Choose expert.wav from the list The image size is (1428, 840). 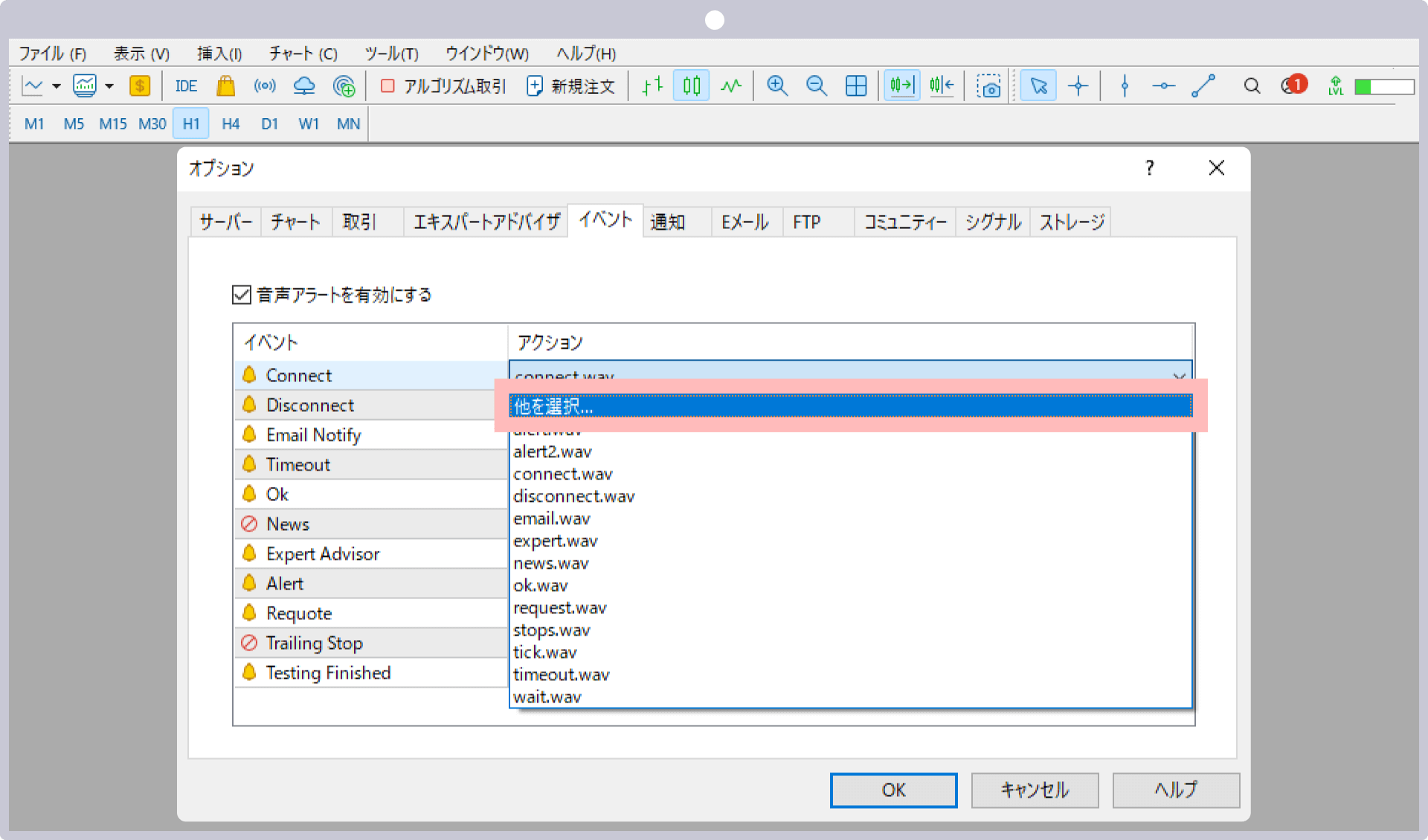[850, 541]
